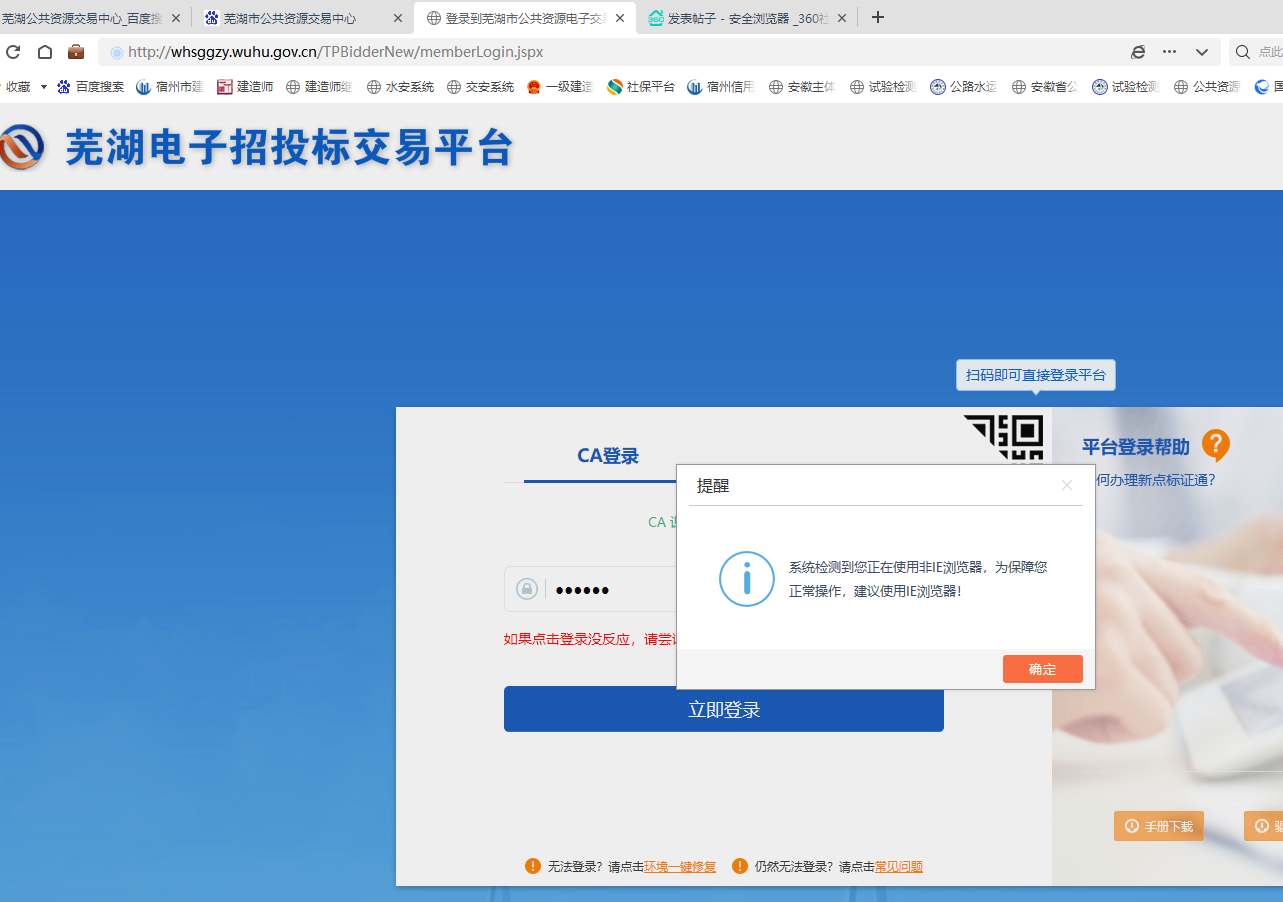1283x902 pixels.
Task: Open the 建造师继 bookmark with globe icon
Action: pyautogui.click(x=319, y=87)
